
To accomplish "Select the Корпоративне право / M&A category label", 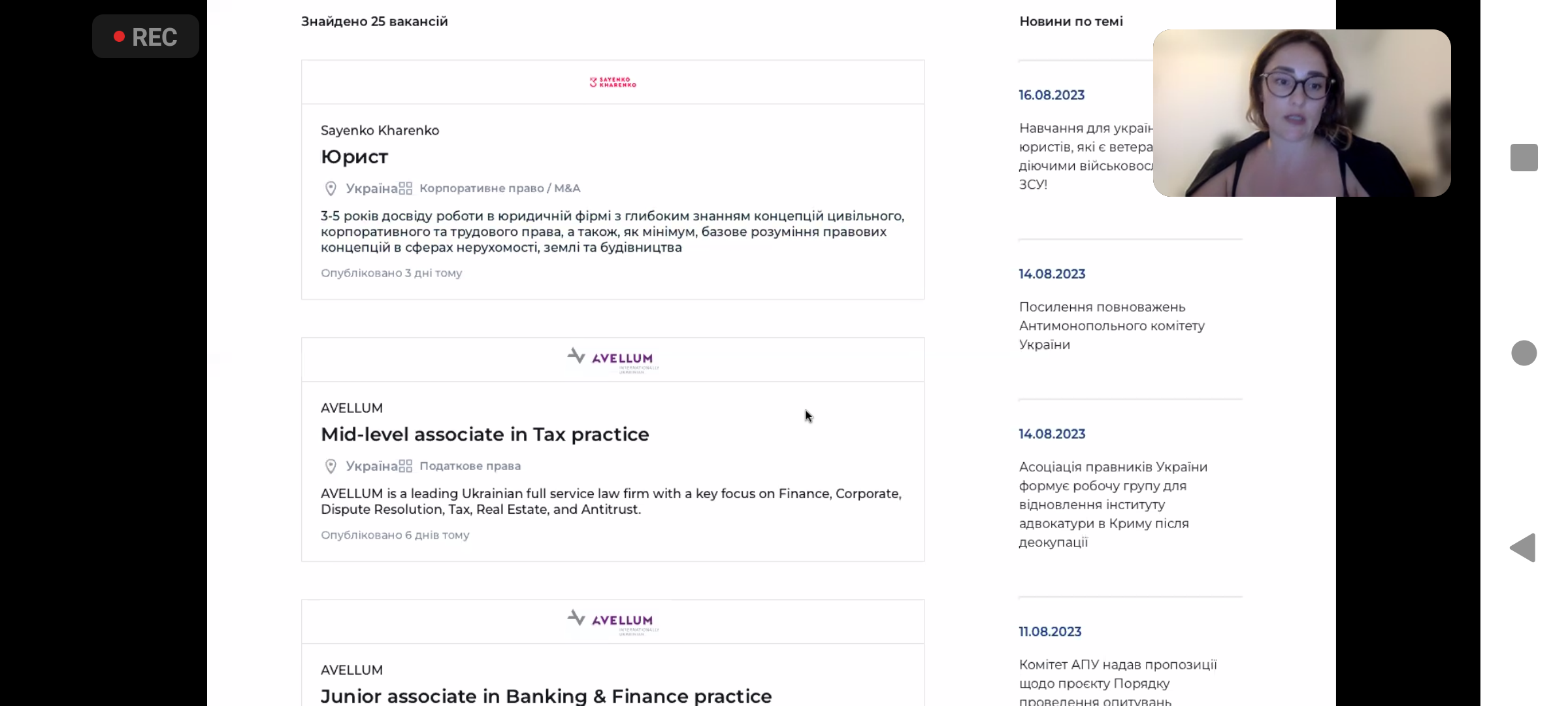I will (500, 189).
